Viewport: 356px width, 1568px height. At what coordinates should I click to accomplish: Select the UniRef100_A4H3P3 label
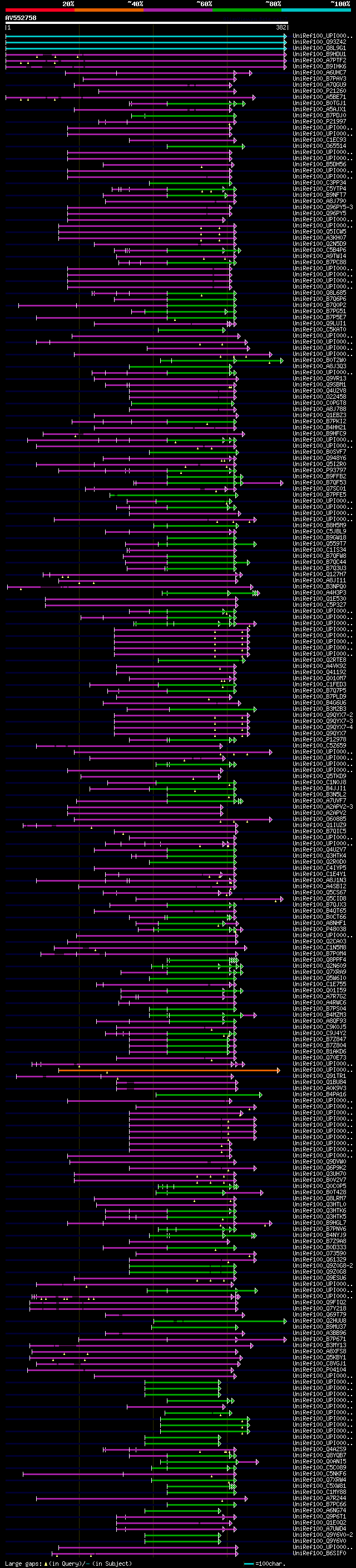319,592
